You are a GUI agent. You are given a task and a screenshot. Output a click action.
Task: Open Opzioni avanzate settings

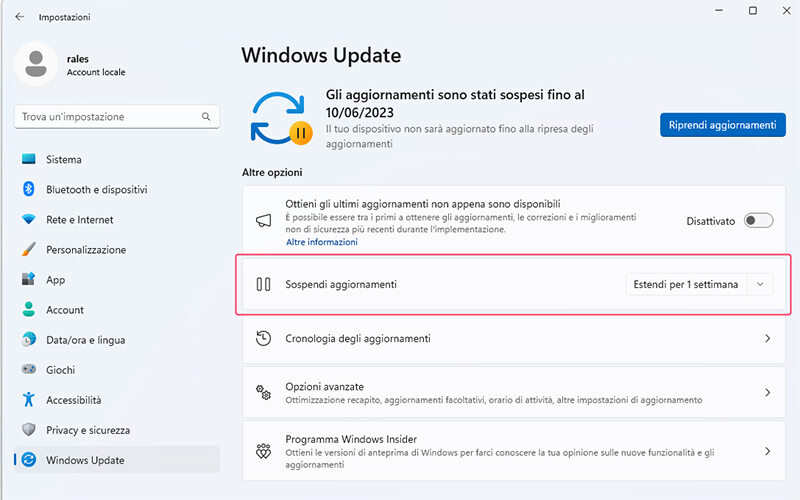(x=514, y=392)
